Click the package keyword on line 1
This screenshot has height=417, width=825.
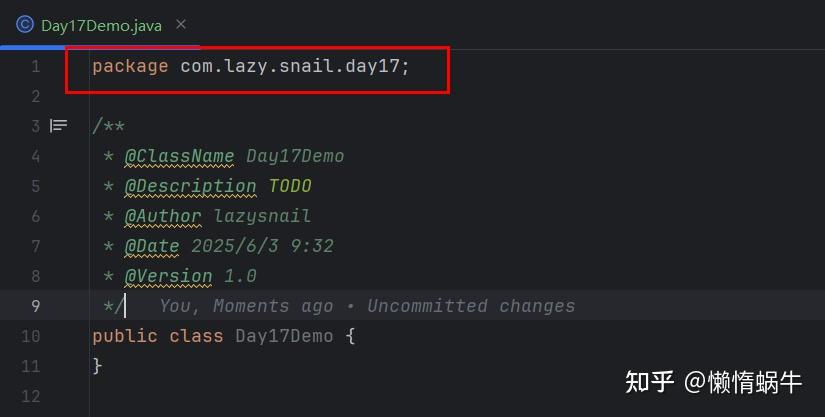[130, 66]
